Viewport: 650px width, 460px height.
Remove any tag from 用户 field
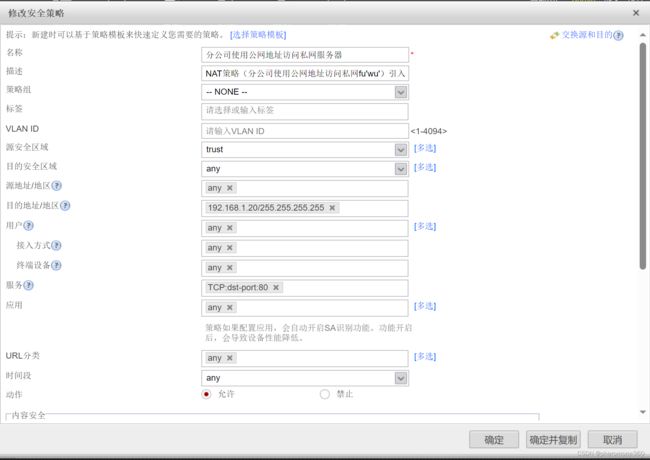[x=230, y=228]
